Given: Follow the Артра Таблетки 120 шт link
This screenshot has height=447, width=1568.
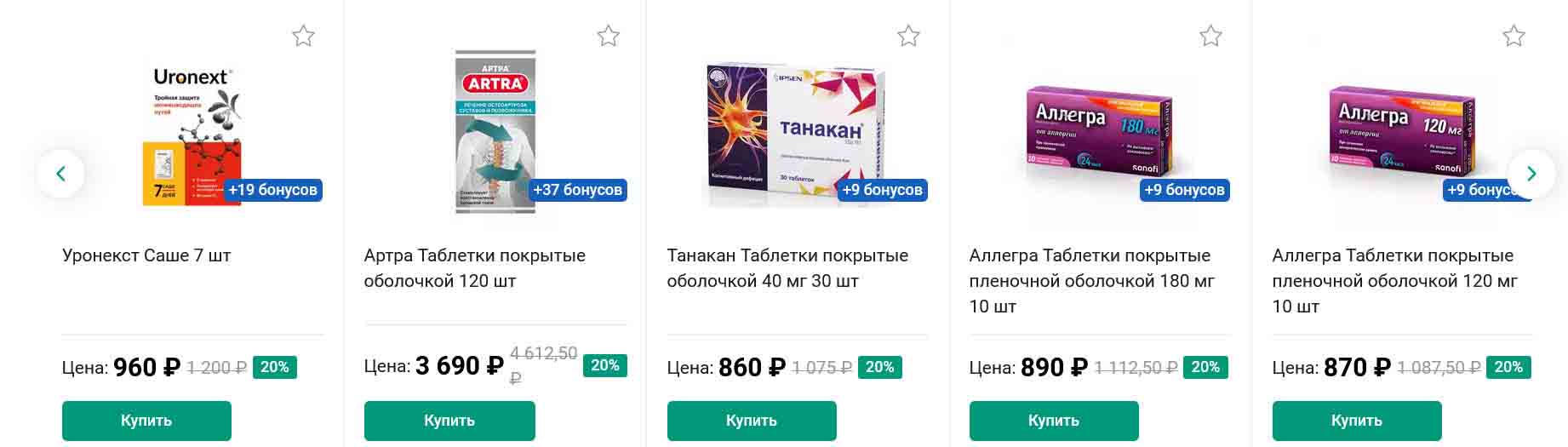Looking at the screenshot, I should tap(474, 267).
